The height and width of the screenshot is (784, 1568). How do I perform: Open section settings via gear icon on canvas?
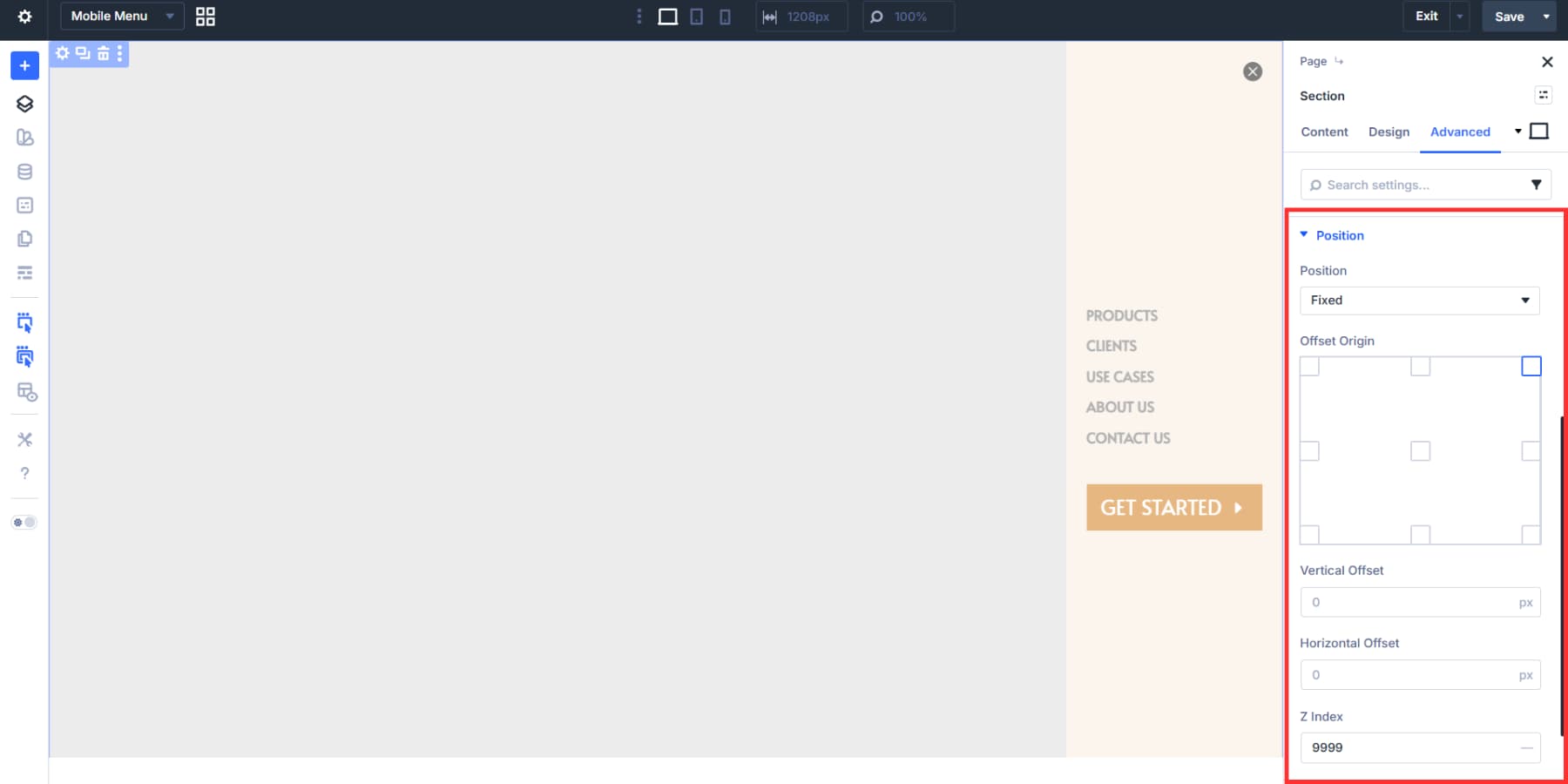click(x=62, y=53)
